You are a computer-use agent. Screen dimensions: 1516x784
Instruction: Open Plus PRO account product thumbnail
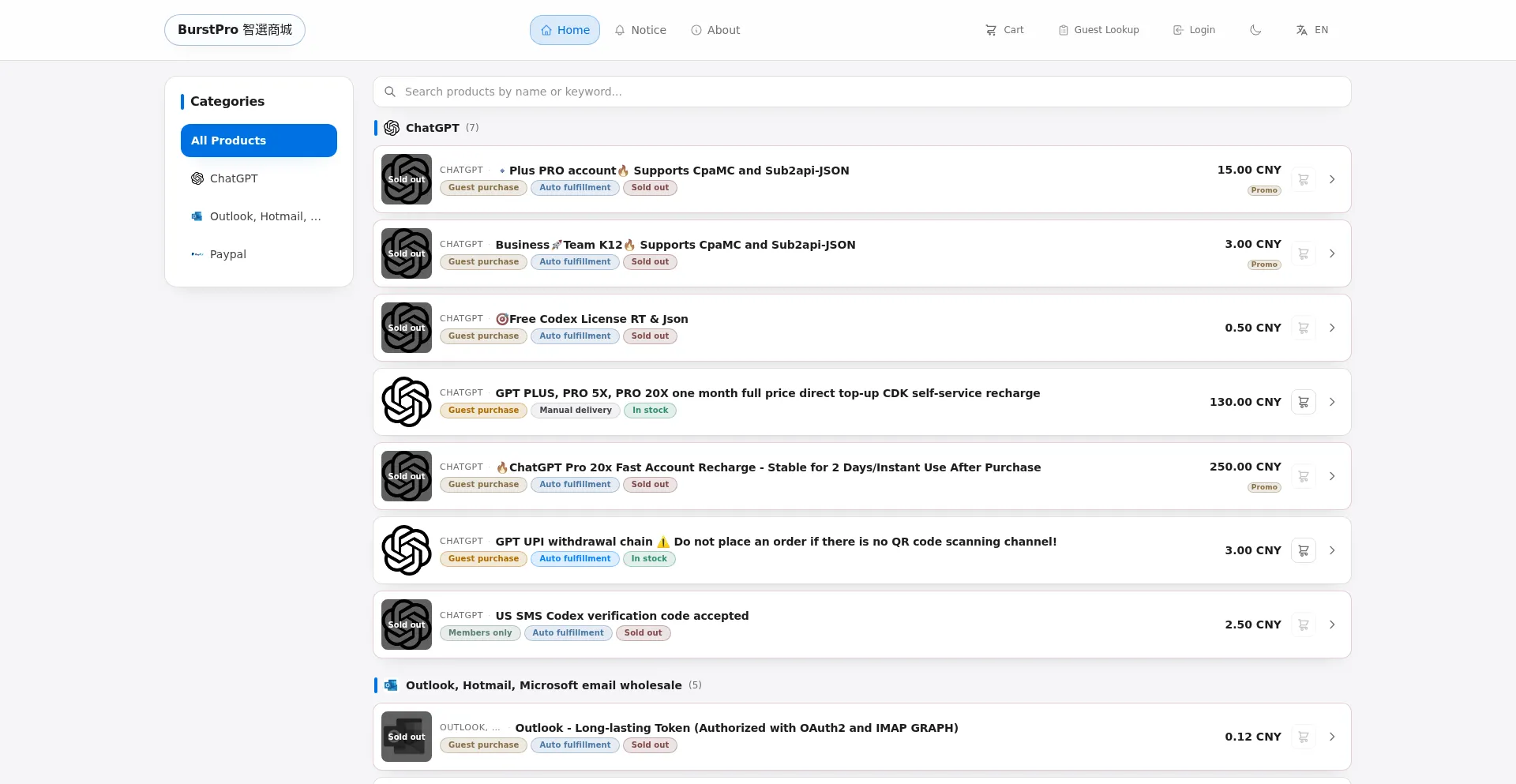pos(407,179)
